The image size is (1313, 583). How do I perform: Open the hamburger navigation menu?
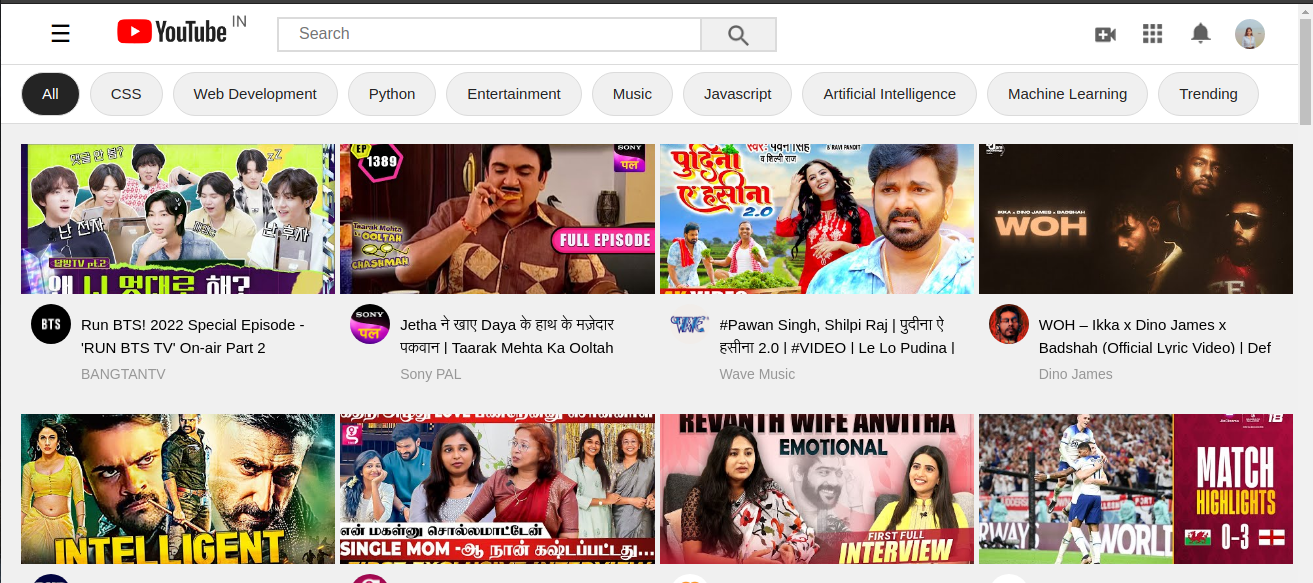pos(60,33)
